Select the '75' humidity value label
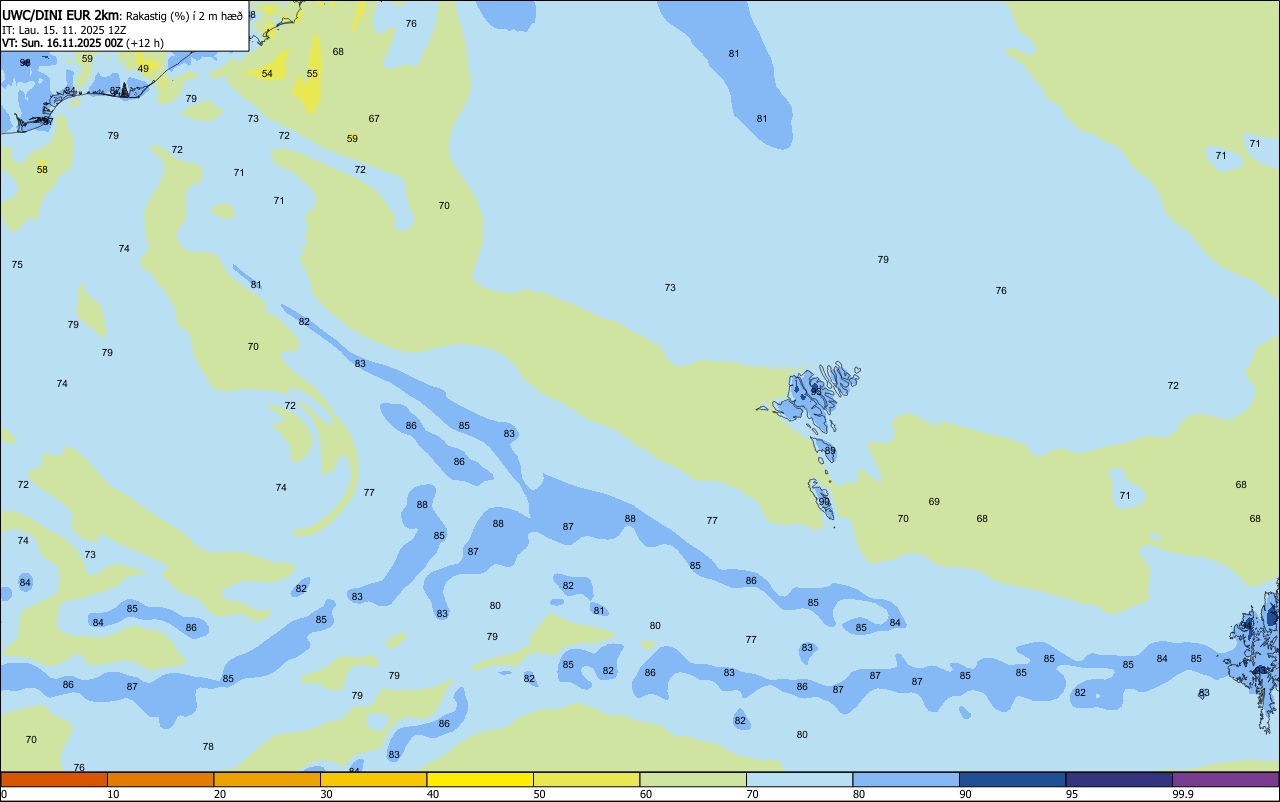The width and height of the screenshot is (1280, 802). pos(17,265)
